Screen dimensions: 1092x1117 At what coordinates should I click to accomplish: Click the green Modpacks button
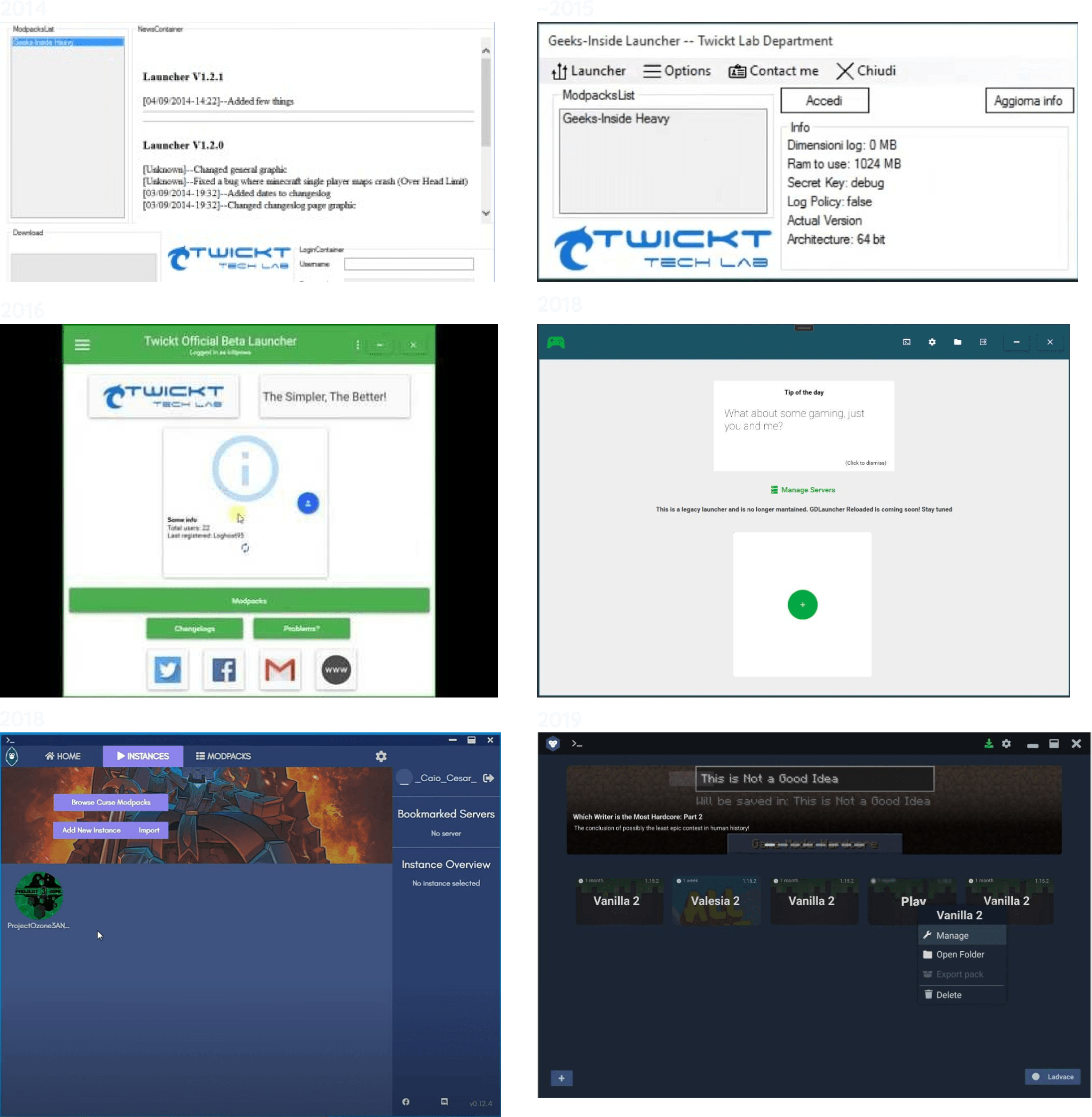pyautogui.click(x=249, y=601)
